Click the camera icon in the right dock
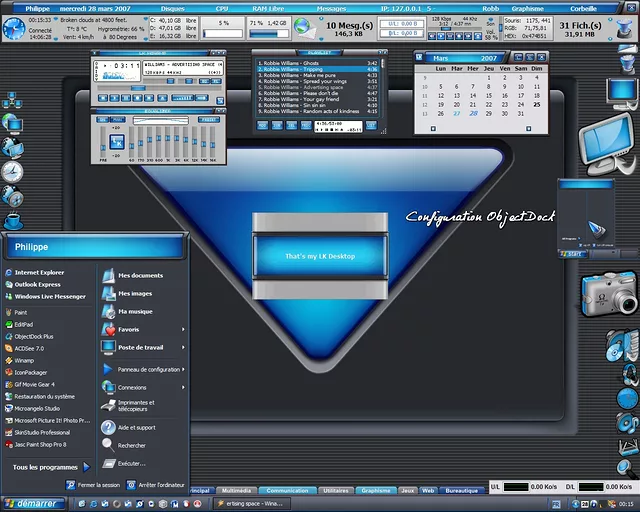 pos(609,294)
